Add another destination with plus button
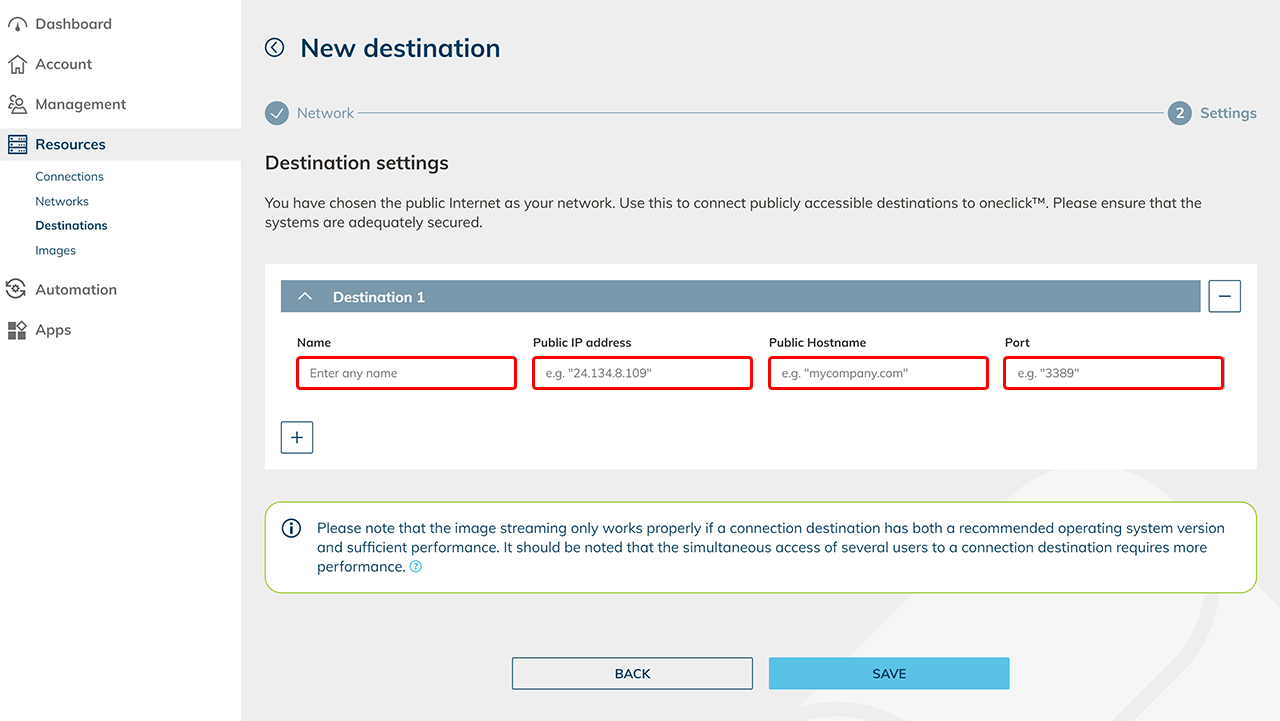 point(297,437)
